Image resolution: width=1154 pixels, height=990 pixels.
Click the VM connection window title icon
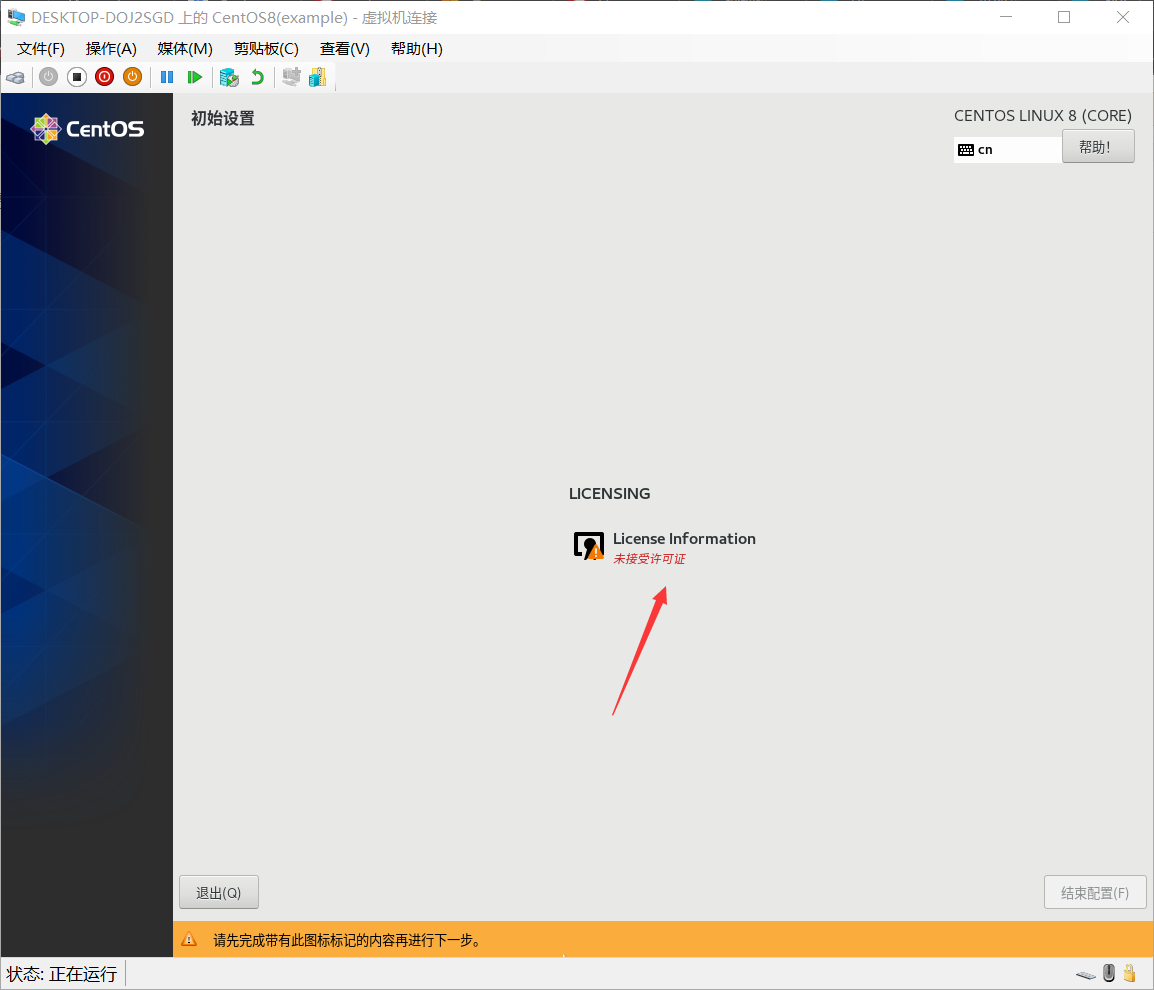(16, 16)
